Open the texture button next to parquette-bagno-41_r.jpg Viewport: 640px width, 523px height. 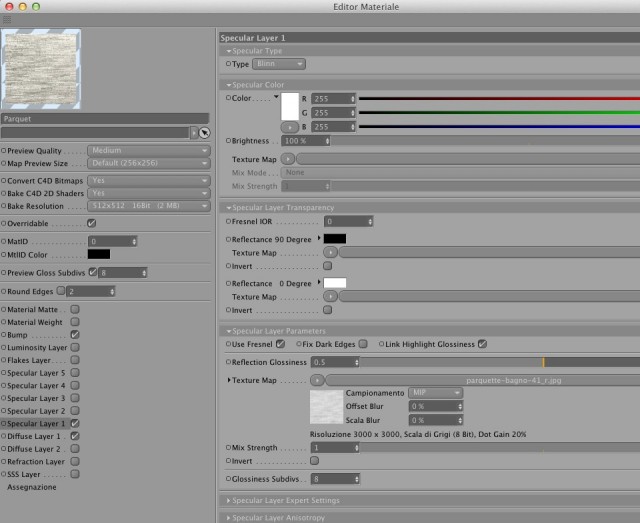point(317,380)
